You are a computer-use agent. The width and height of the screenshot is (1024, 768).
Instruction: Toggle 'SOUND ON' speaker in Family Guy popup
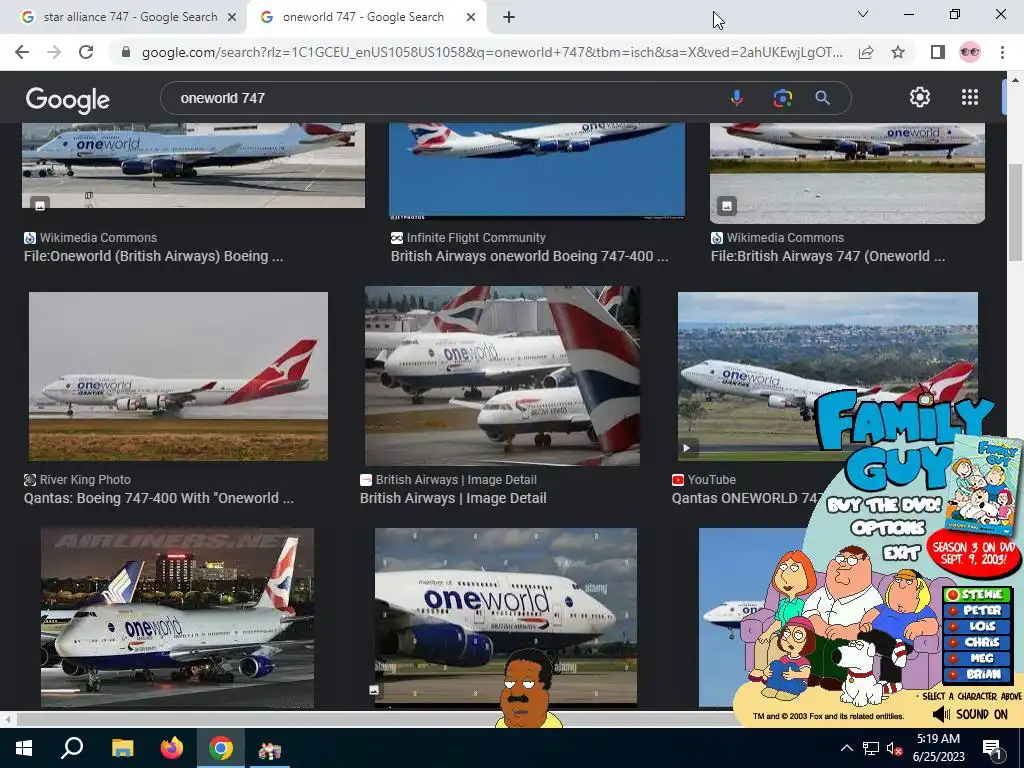pyautogui.click(x=970, y=714)
